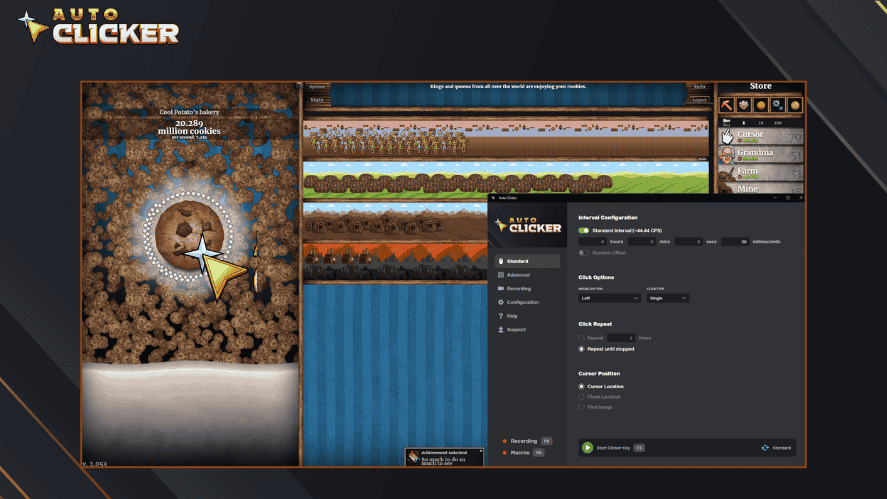Click the blue refresh Standard mode icon
The height and width of the screenshot is (499, 887).
[765, 448]
